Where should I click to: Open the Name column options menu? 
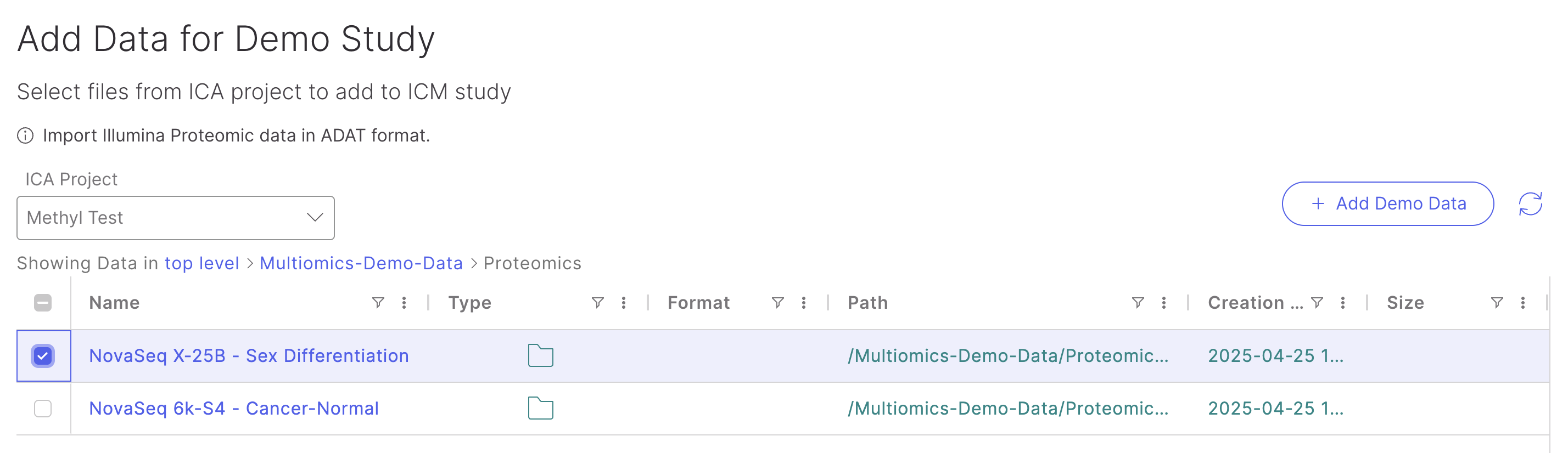404,303
